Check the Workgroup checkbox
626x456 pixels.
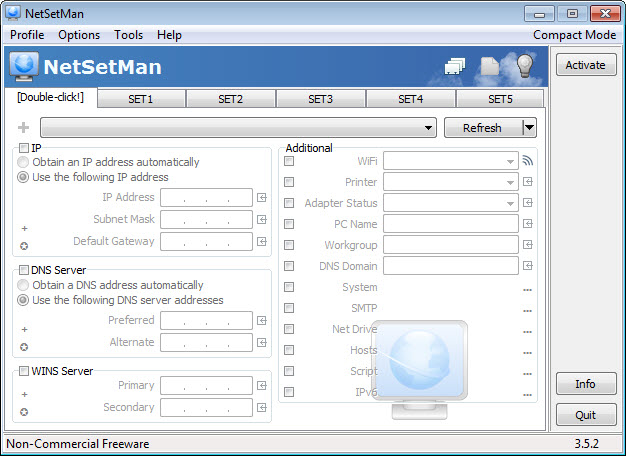289,245
